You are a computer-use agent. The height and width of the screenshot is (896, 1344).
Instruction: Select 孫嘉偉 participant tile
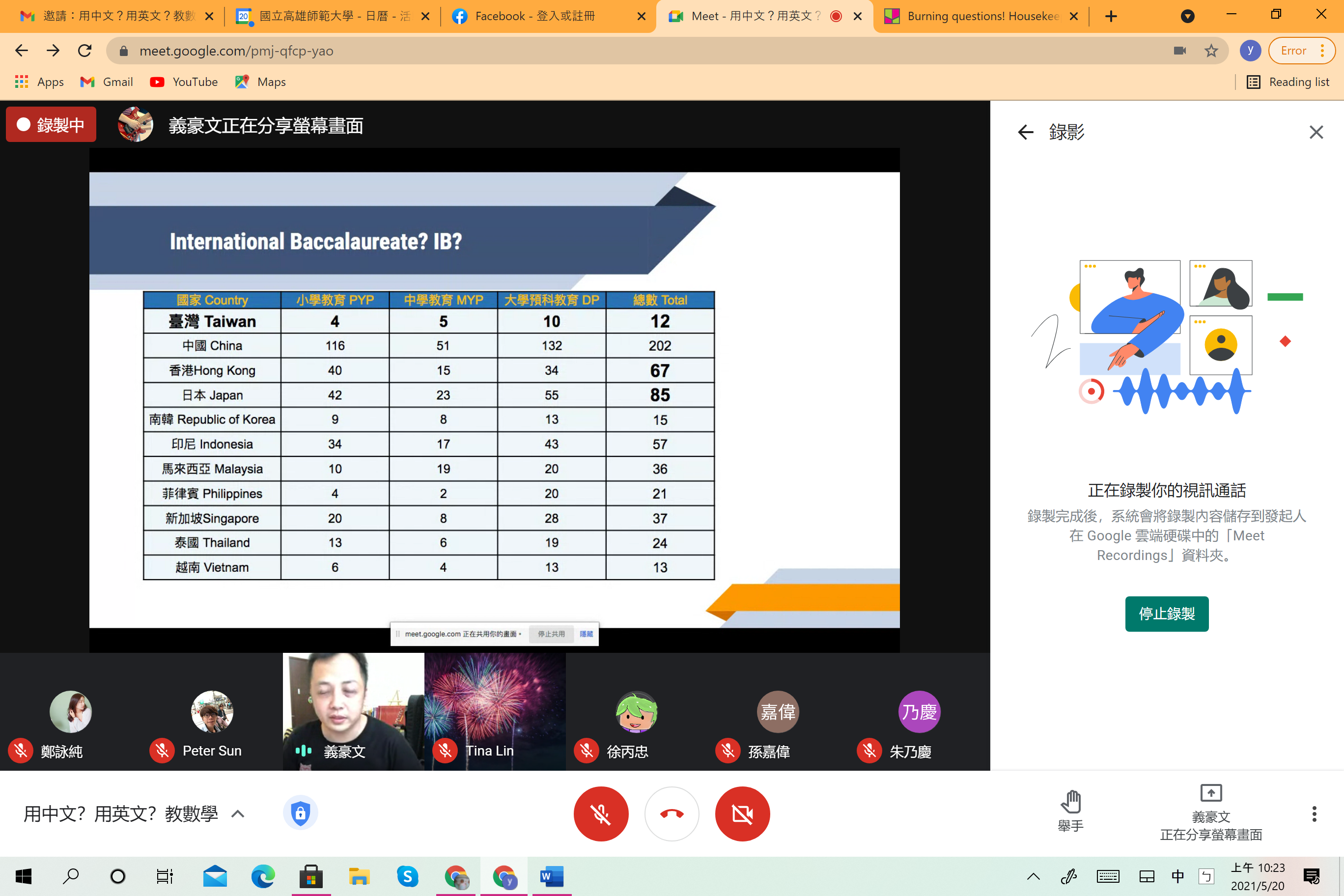pyautogui.click(x=778, y=712)
